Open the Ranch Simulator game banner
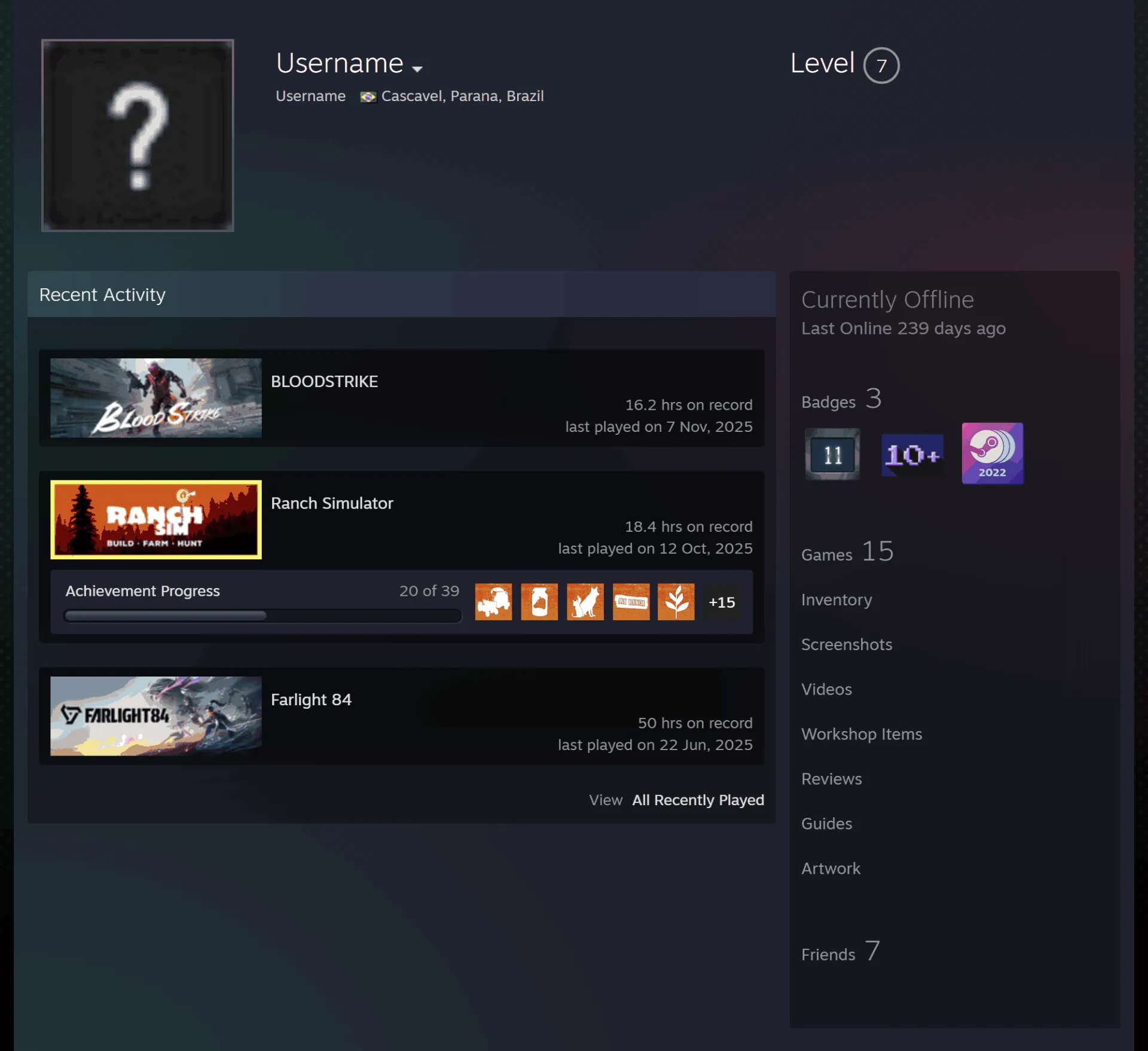Viewport: 1148px width, 1051px height. coord(156,520)
